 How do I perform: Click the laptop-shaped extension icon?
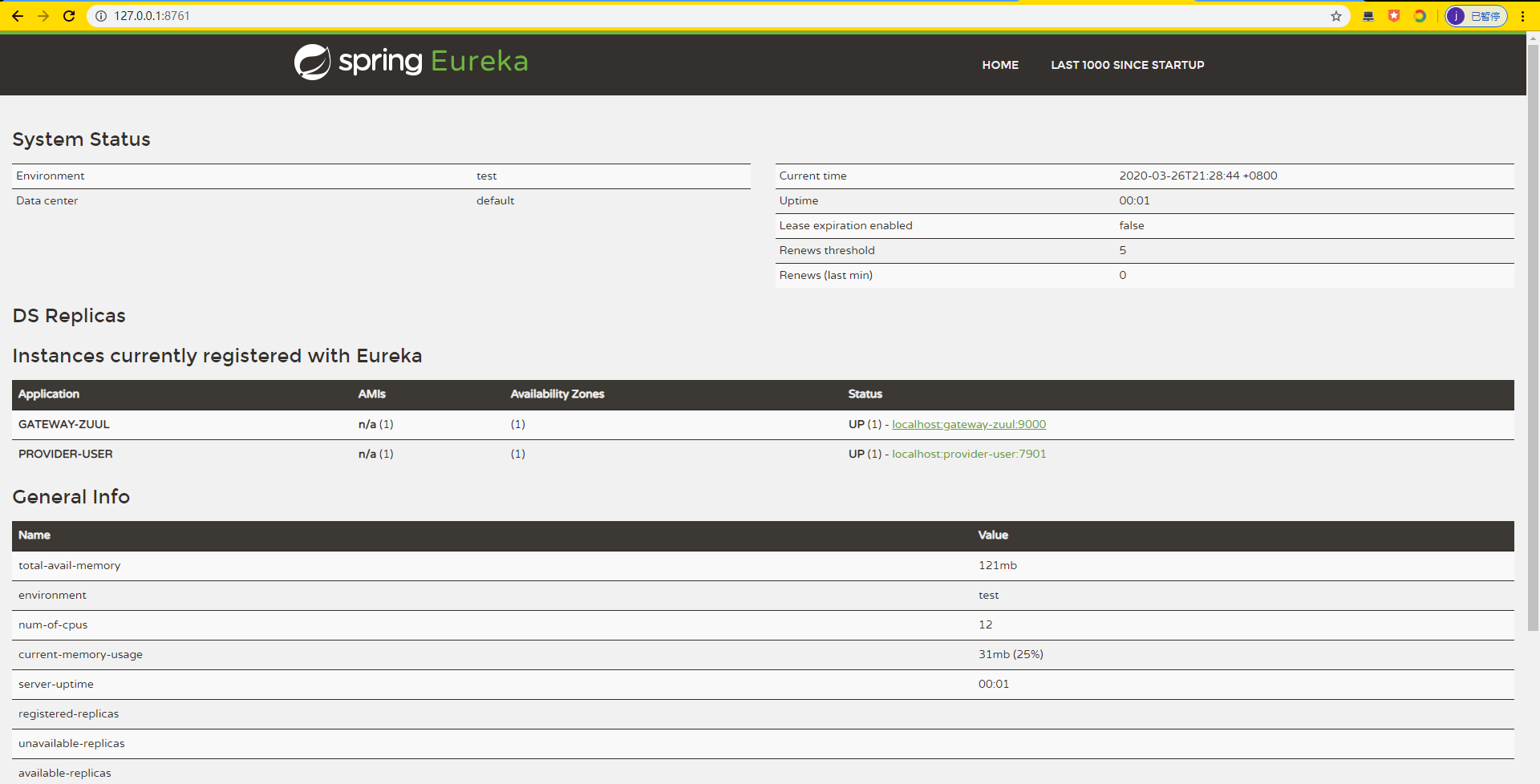[1368, 15]
